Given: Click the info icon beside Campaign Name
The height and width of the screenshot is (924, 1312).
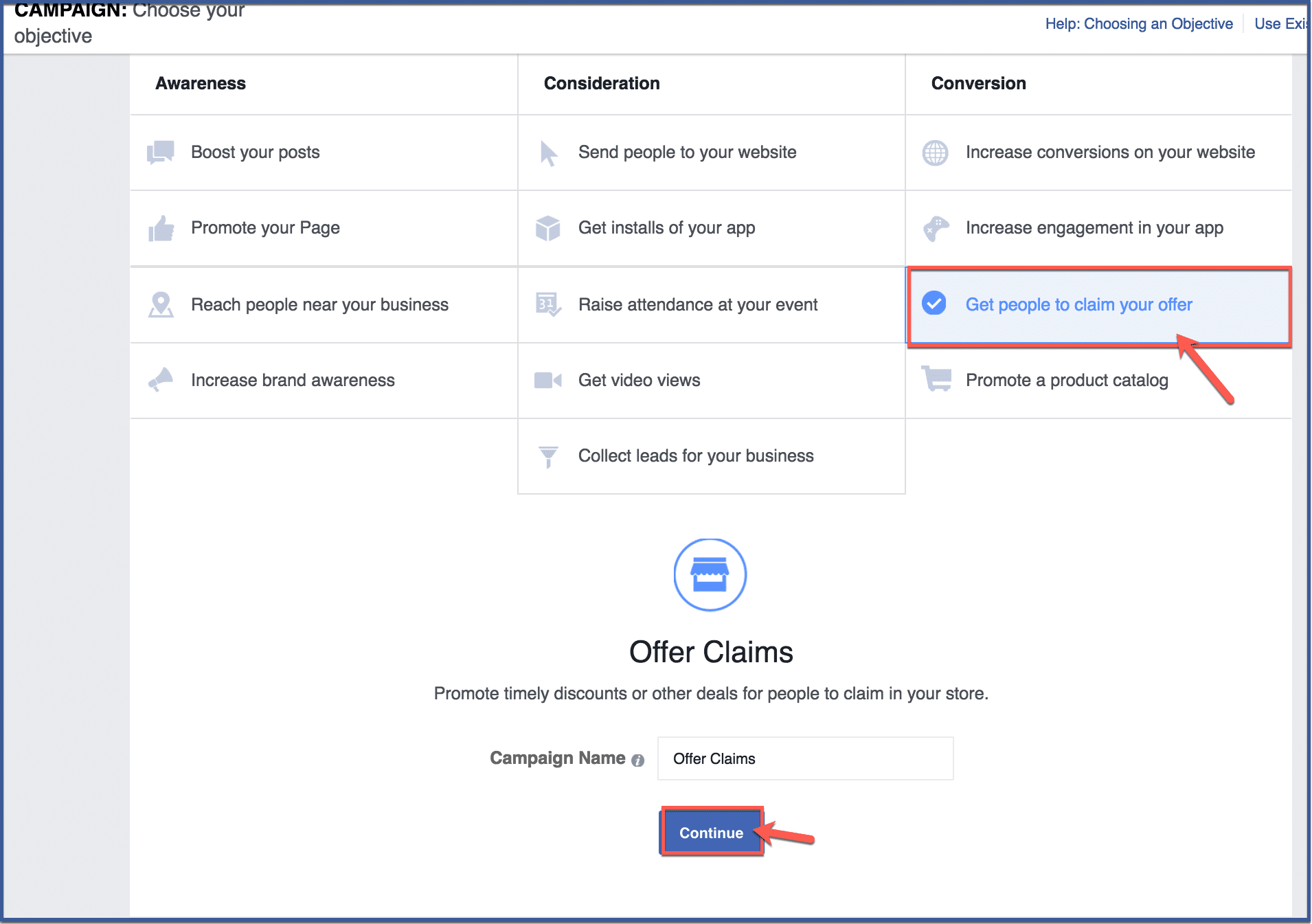Looking at the screenshot, I should point(637,760).
